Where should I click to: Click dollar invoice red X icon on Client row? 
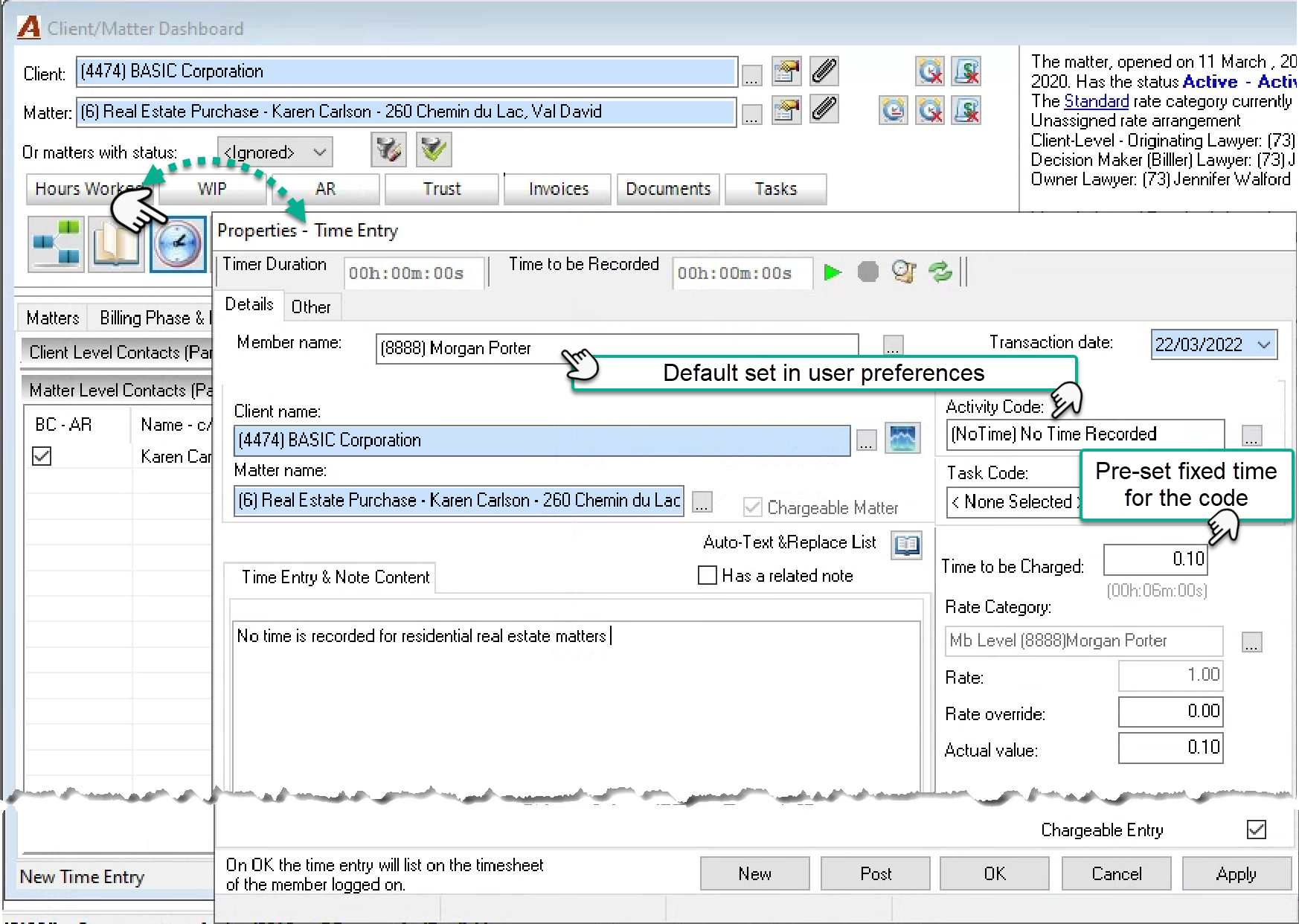(x=966, y=71)
